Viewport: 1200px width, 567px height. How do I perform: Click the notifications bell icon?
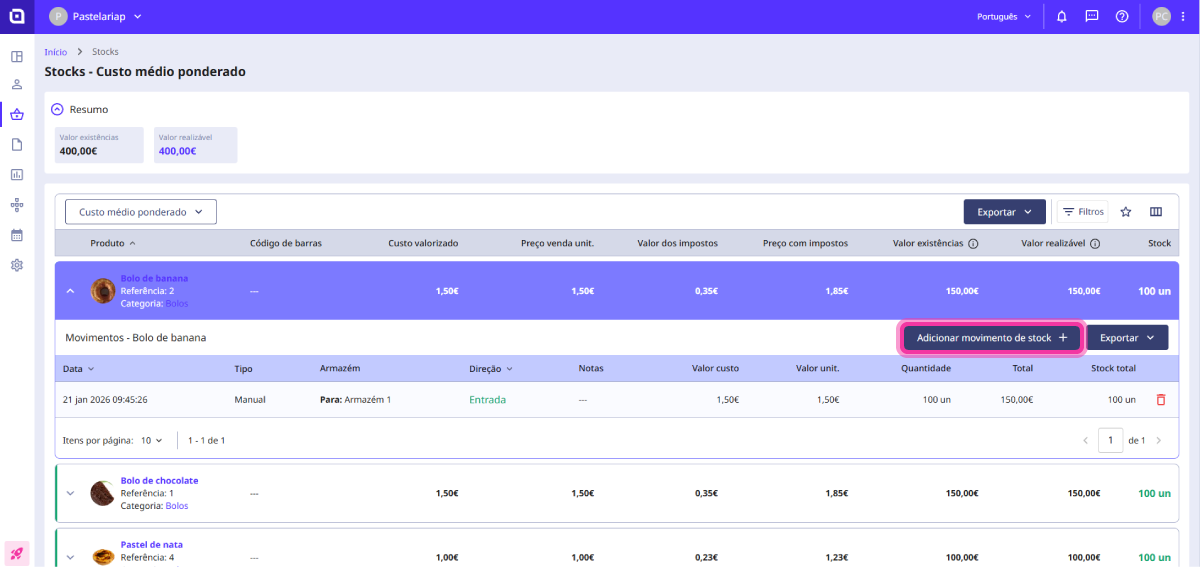click(x=1061, y=16)
